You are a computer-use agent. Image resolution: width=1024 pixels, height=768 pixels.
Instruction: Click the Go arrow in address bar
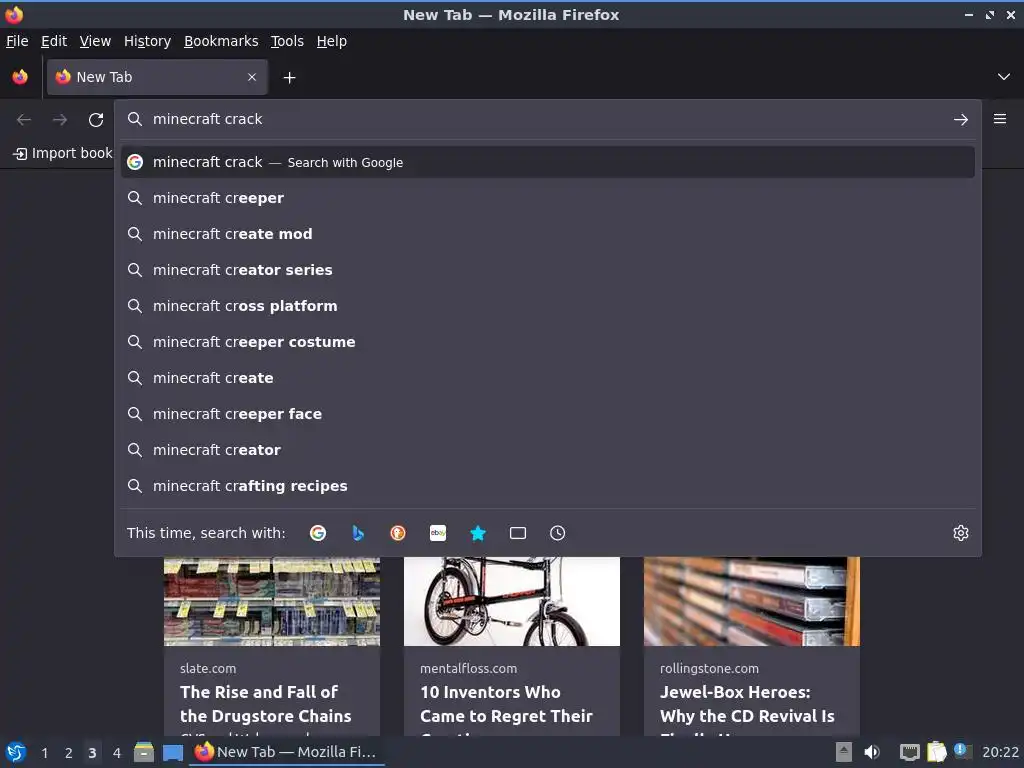coord(961,120)
